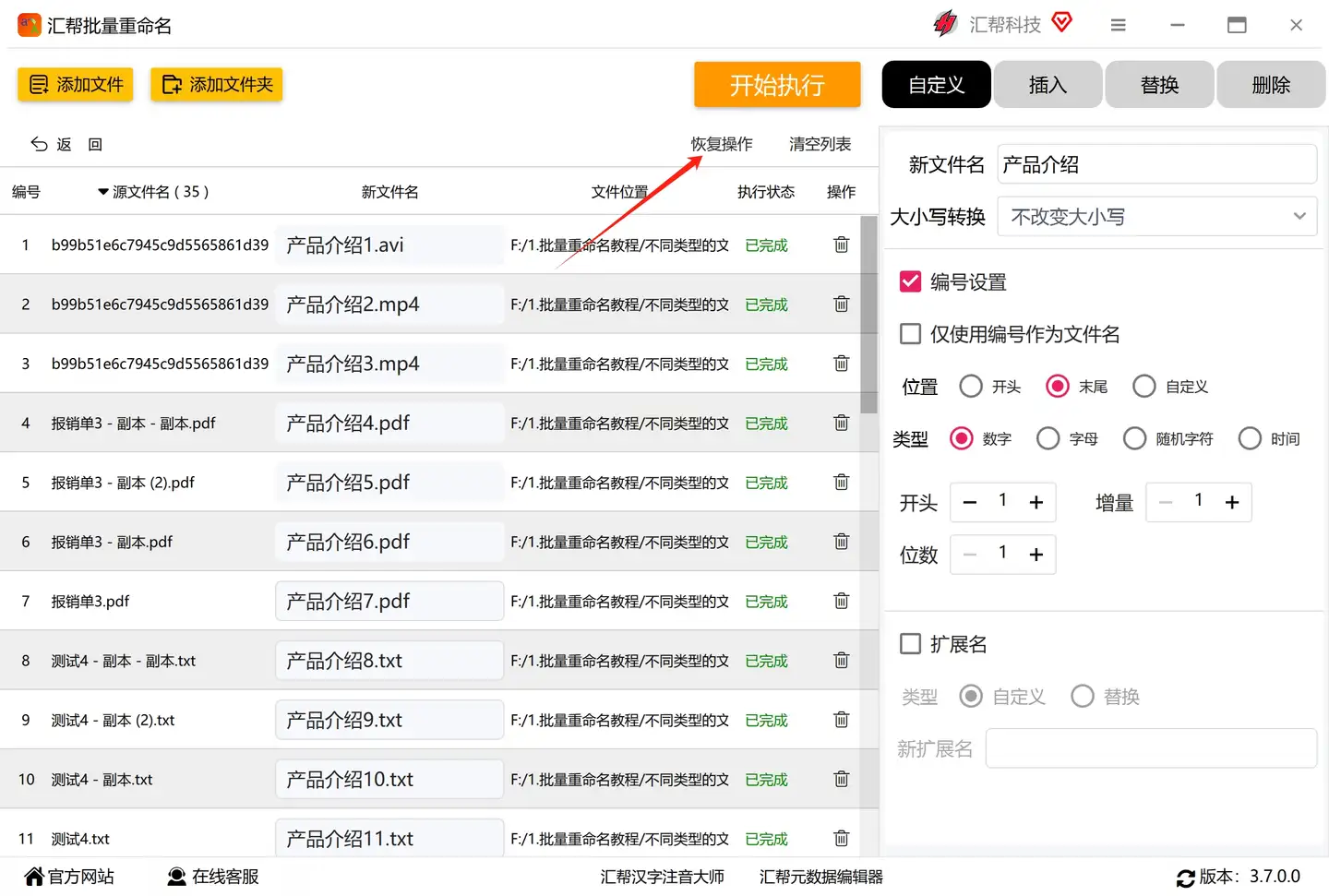This screenshot has width=1329, height=896.
Task: Remove row 11 测试4.txt via trash icon
Action: (x=841, y=838)
